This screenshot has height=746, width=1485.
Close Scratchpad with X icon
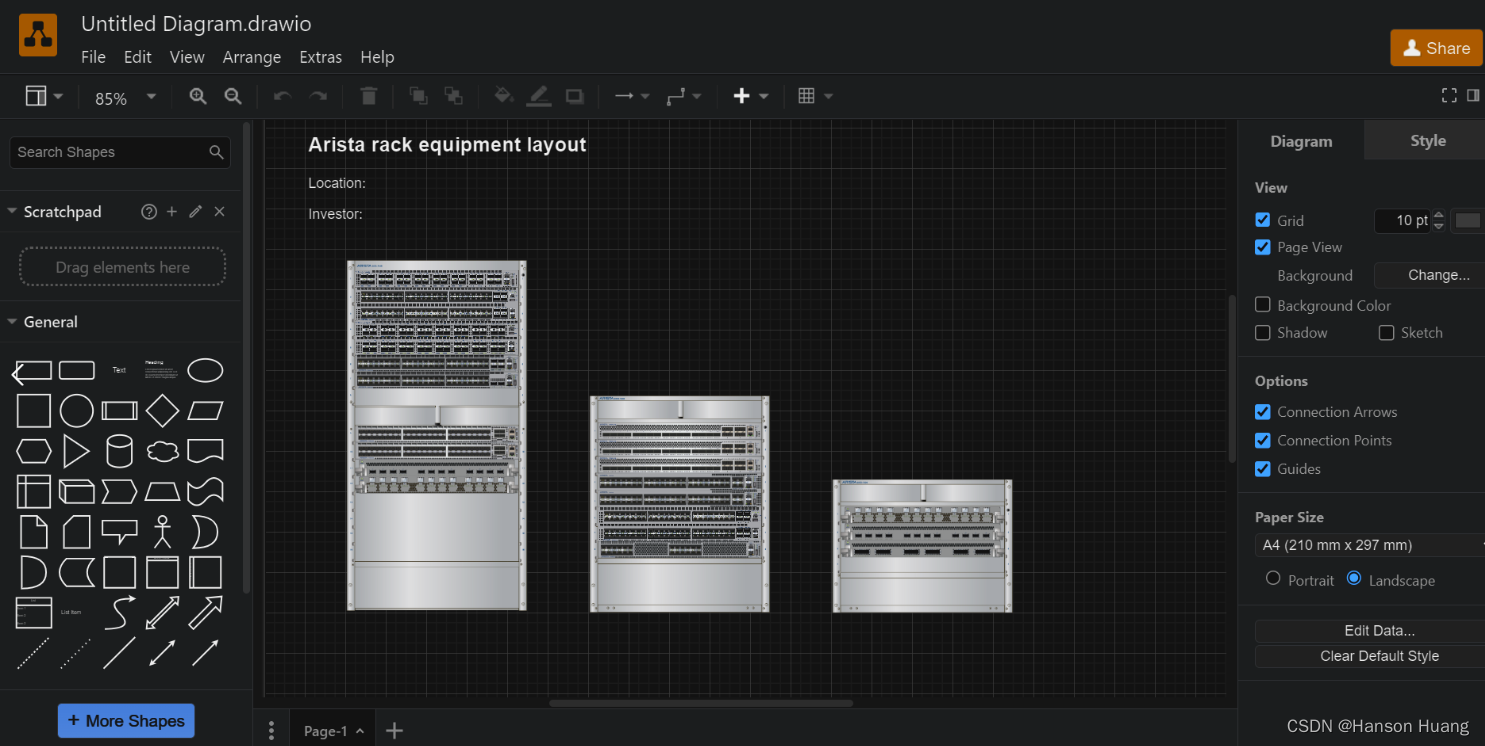point(220,211)
